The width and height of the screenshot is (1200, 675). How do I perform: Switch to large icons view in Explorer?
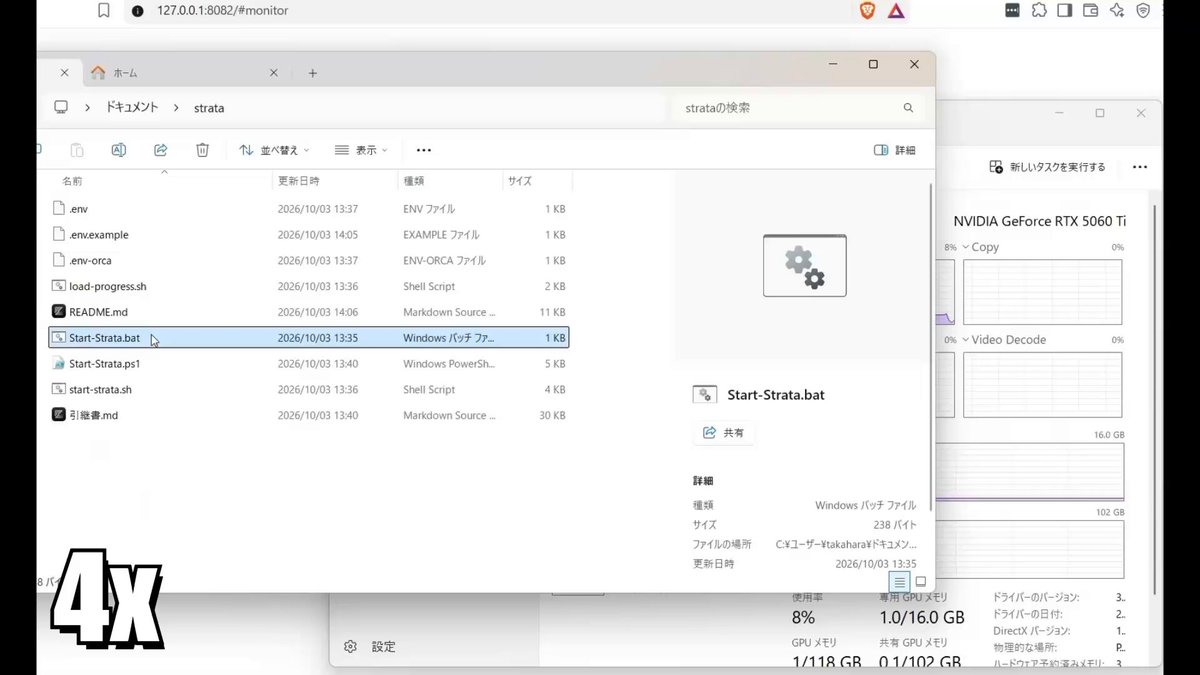pyautogui.click(x=921, y=581)
